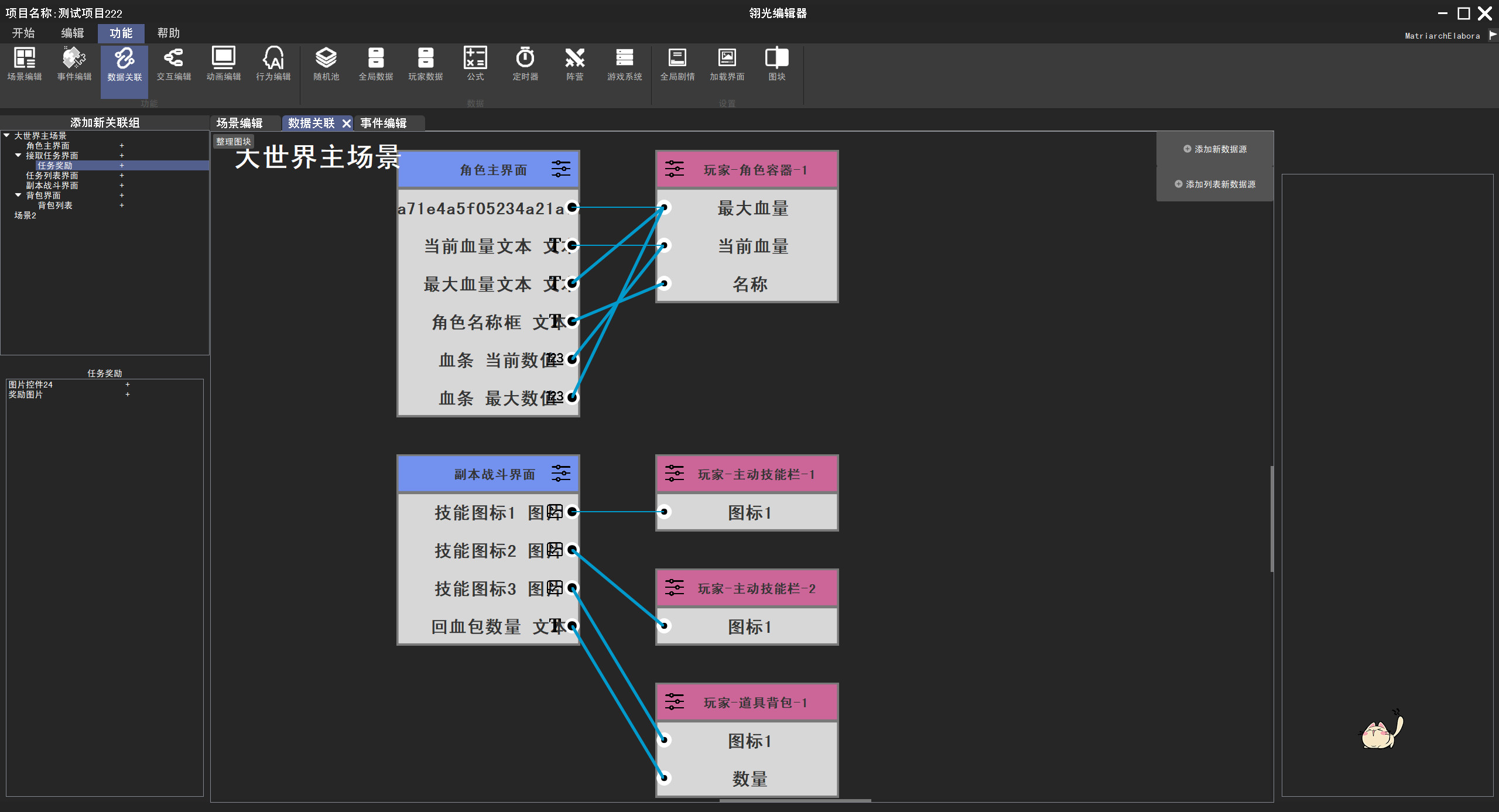Screen dimensions: 1499x812
Task: Toggle options on 玩家-角色容器-1 node
Action: (674, 169)
